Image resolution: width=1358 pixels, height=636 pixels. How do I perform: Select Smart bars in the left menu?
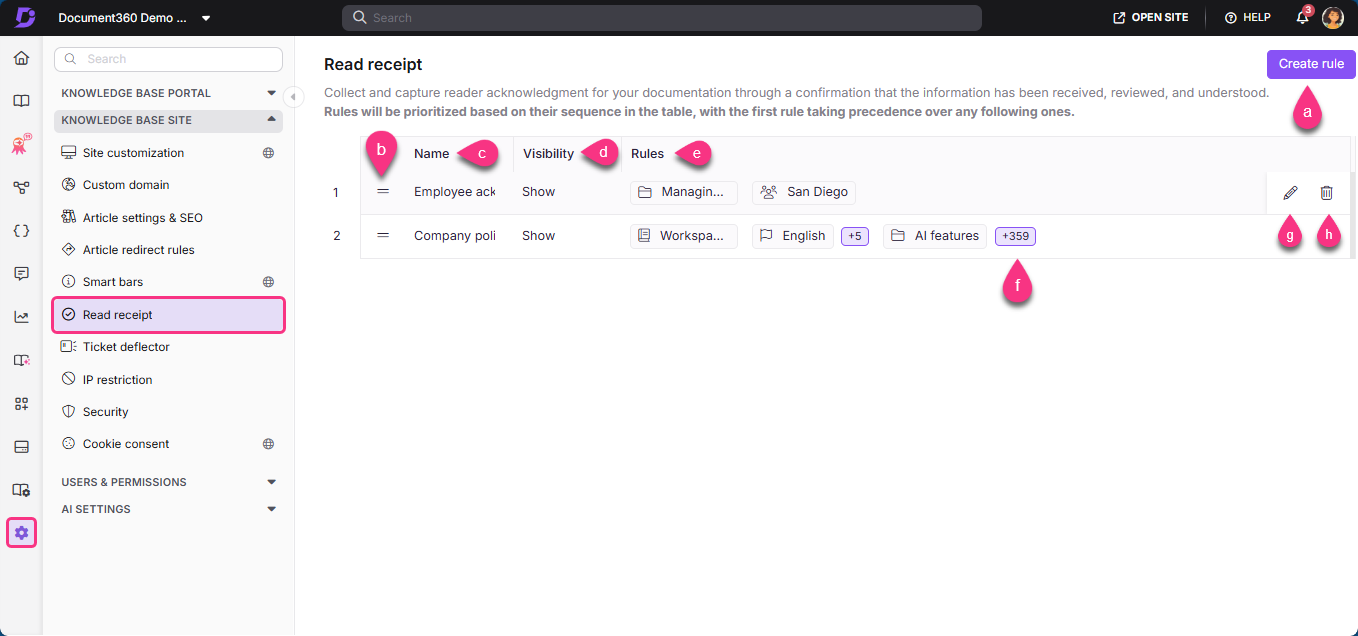point(112,281)
